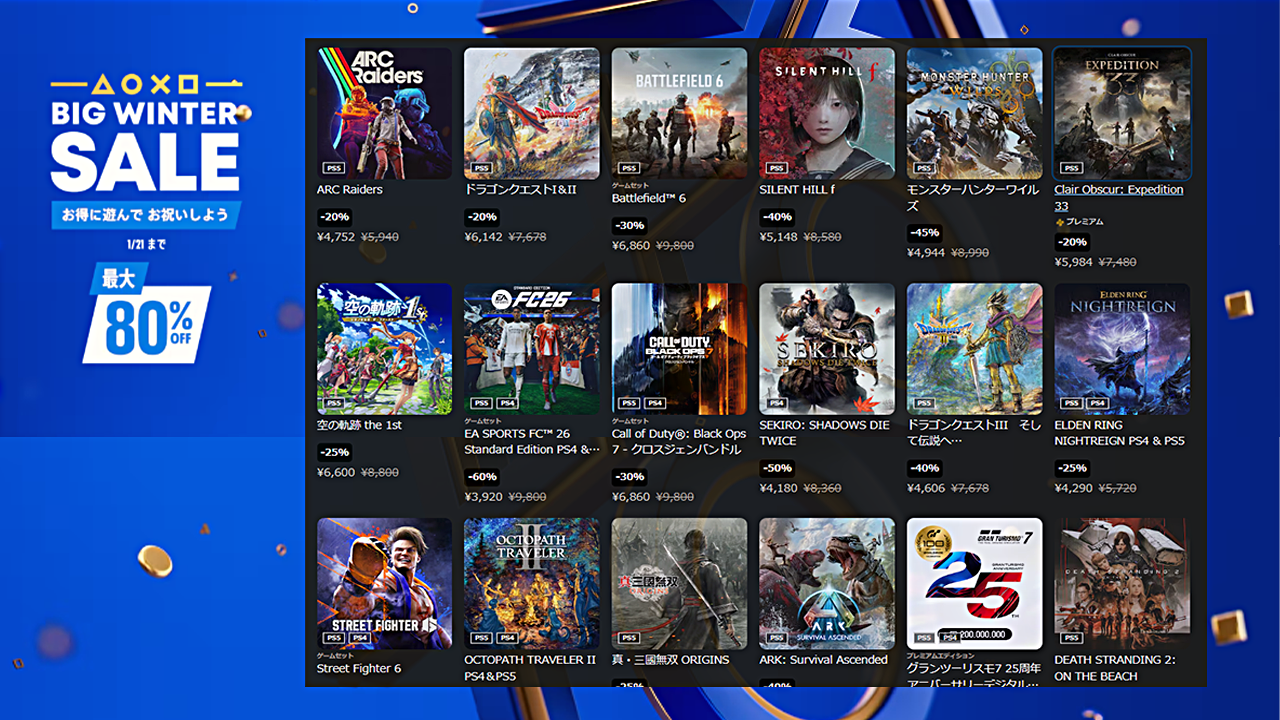Image resolution: width=1280 pixels, height=720 pixels.
Task: Select the PS4 badge on Street Fighter 6
Action: coord(358,638)
